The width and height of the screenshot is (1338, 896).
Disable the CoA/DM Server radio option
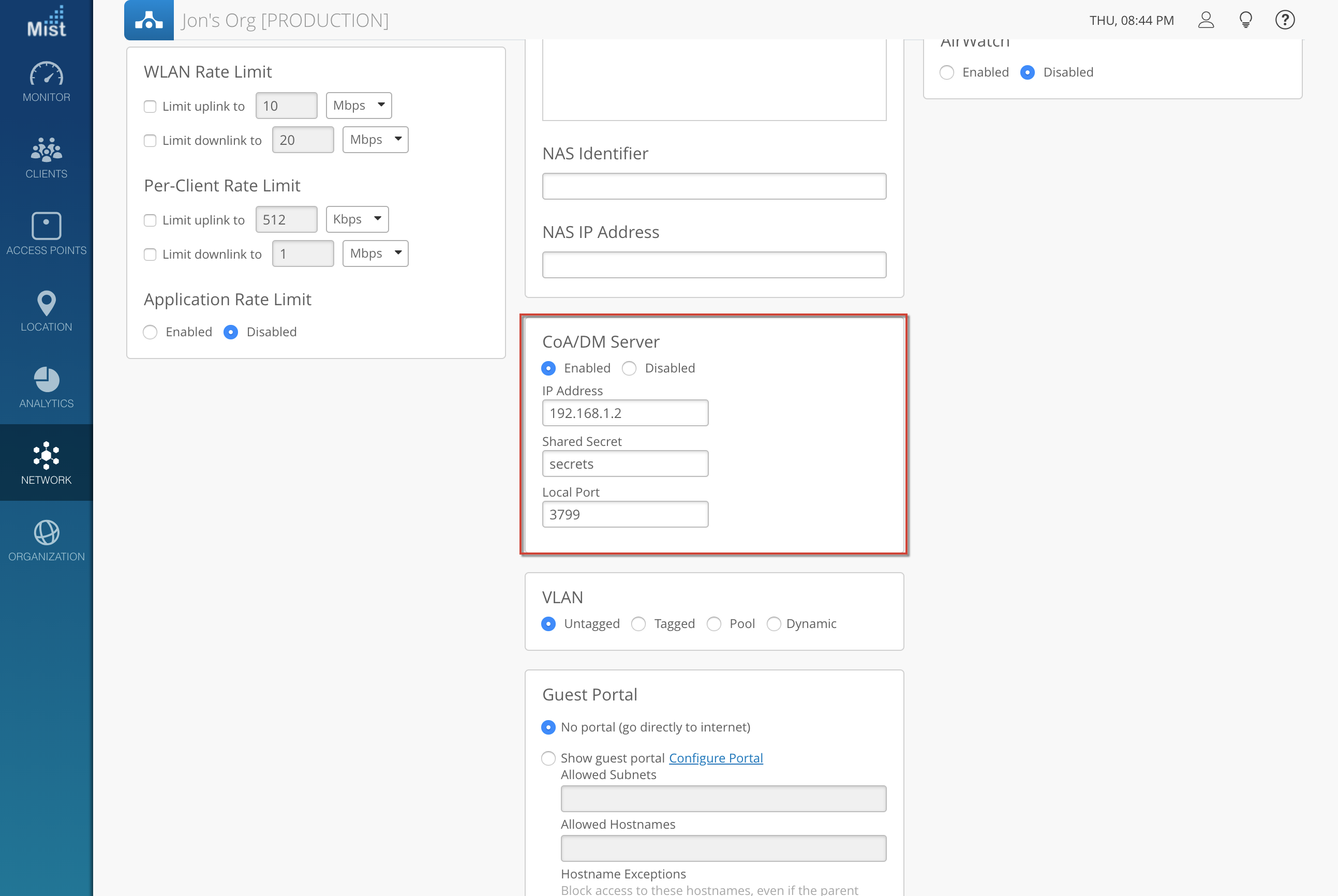tap(629, 368)
